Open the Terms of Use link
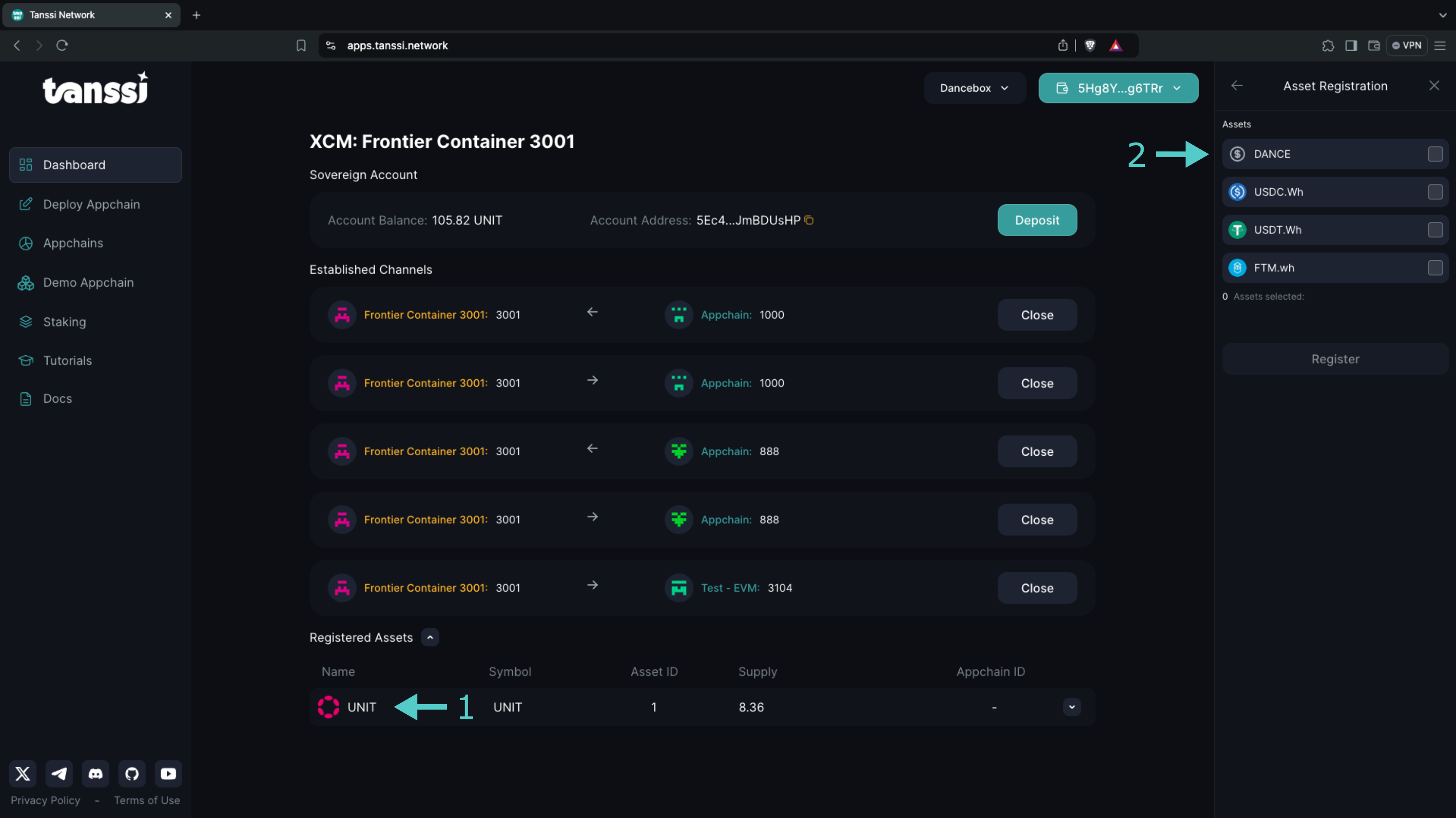This screenshot has width=1456, height=818. tap(147, 800)
